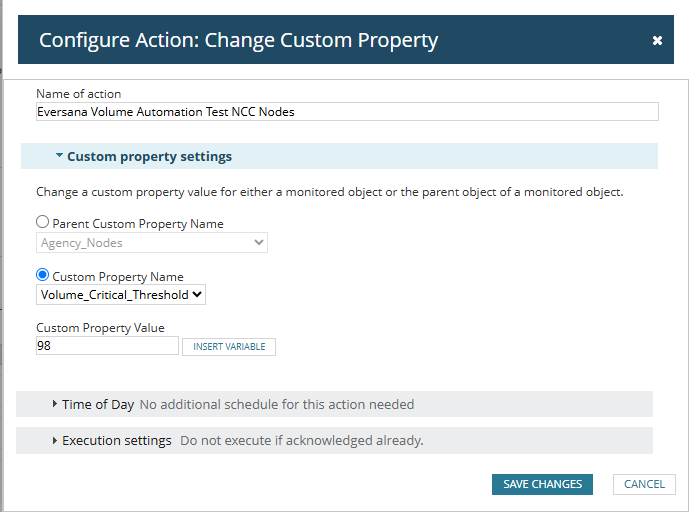Click 'No additional schedule for this action needed'
This screenshot has height=512, width=689.
pos(276,405)
